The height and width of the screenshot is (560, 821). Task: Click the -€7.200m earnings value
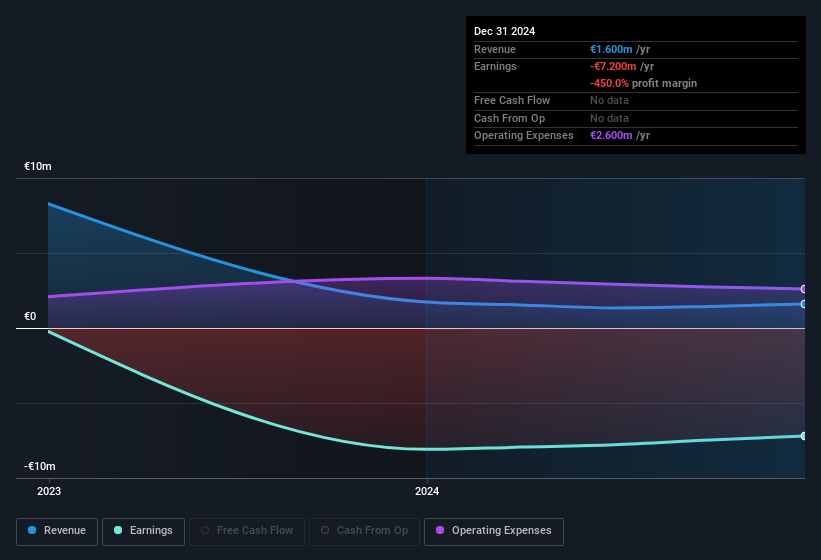tap(613, 66)
